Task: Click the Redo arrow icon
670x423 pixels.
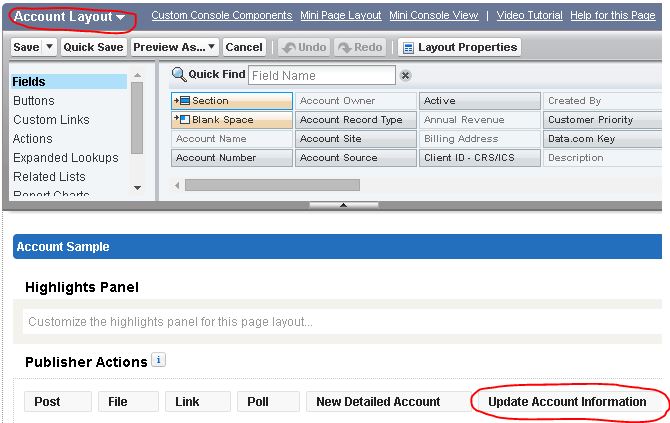Action: click(345, 48)
